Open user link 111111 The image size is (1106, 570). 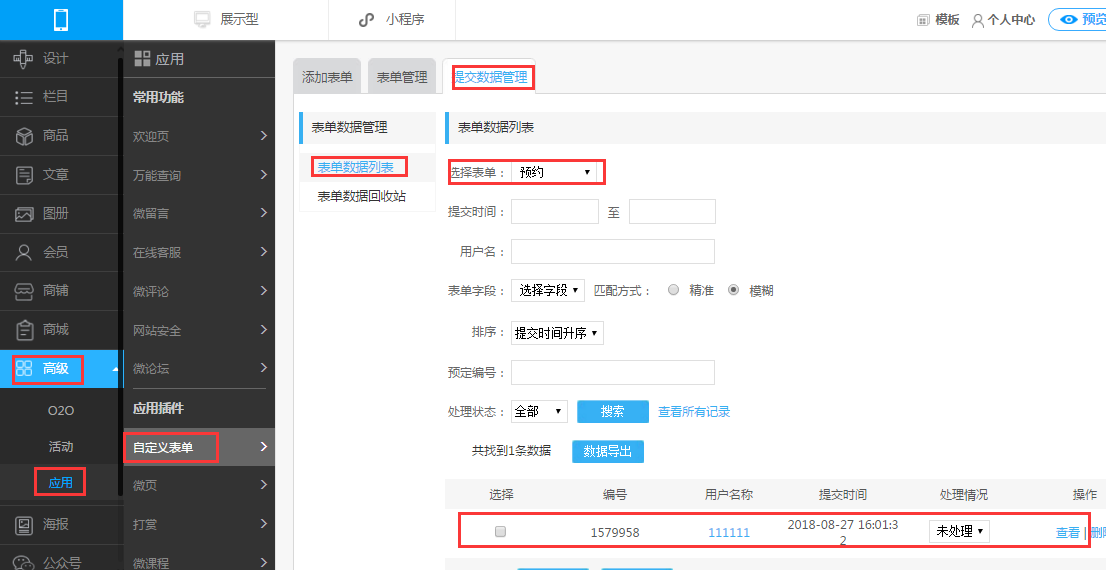click(x=729, y=533)
